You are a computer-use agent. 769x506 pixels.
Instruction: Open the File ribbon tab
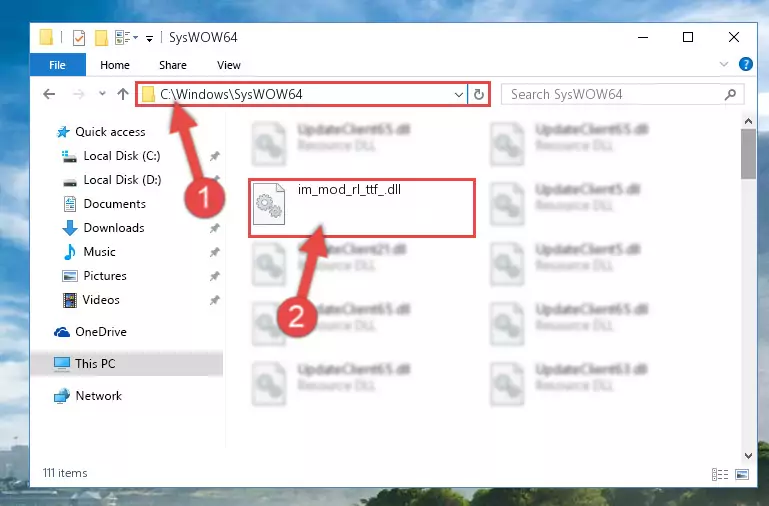coord(57,65)
